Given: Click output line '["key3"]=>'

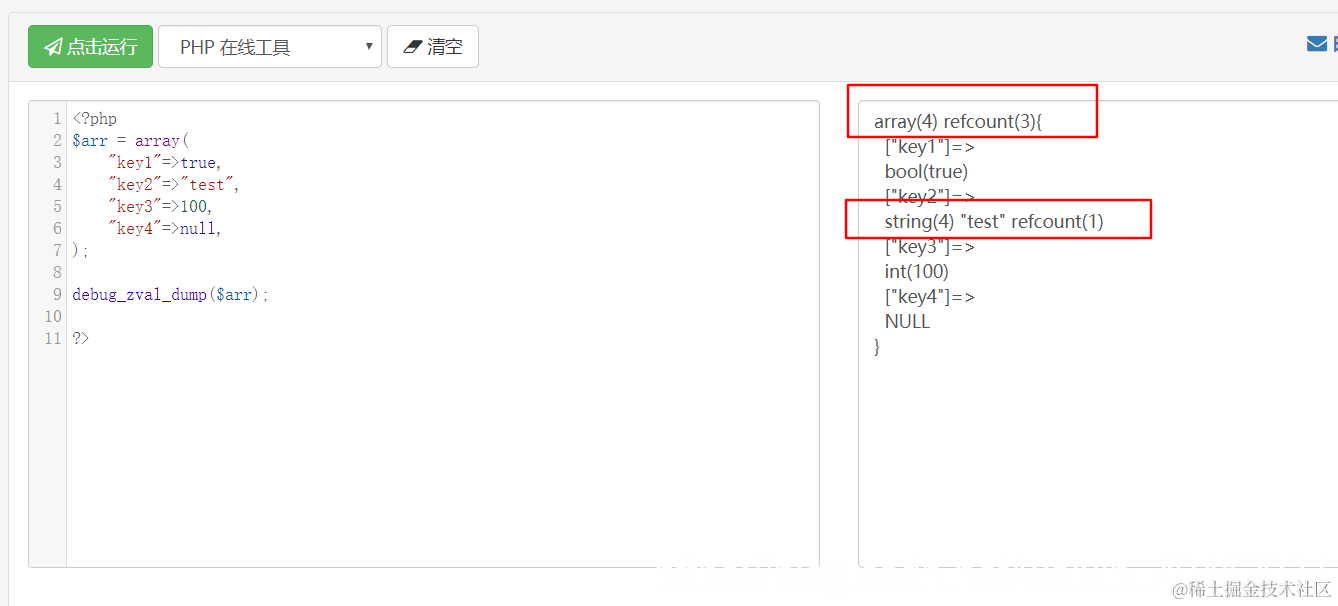Looking at the screenshot, I should (929, 247).
